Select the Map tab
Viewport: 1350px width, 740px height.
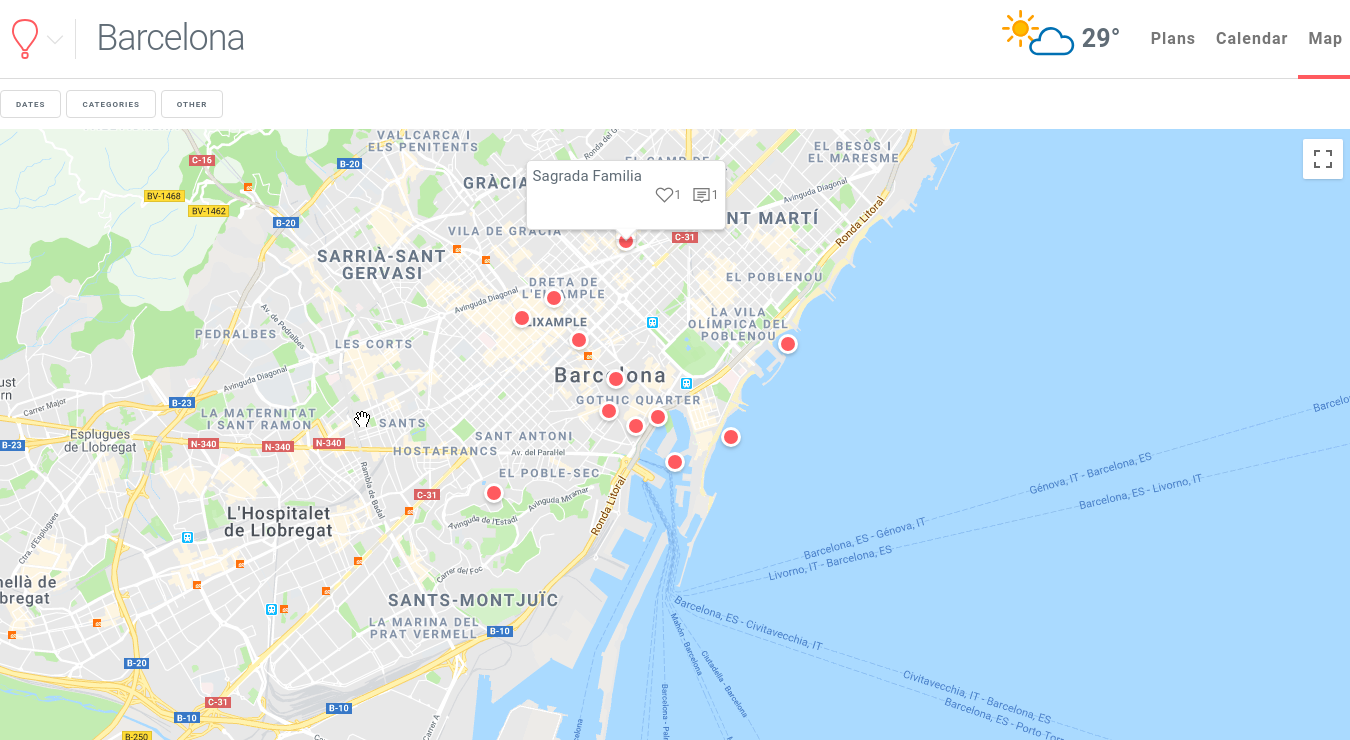1325,38
